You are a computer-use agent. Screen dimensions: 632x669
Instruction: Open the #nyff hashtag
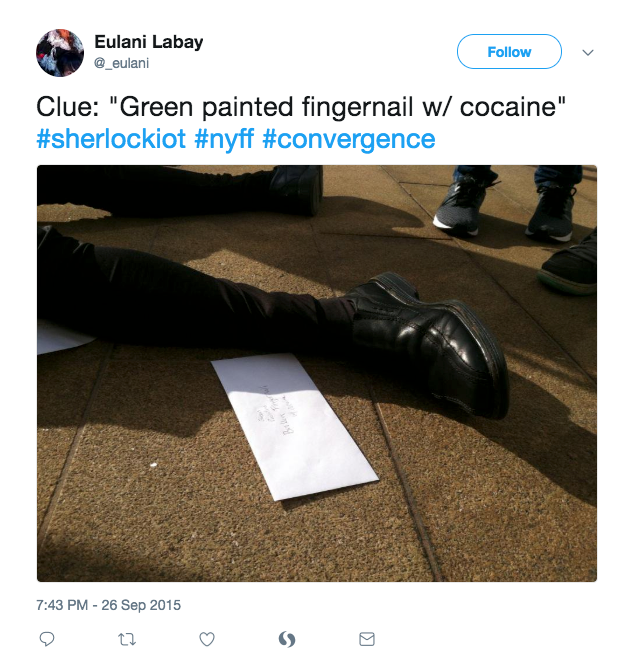(x=224, y=139)
